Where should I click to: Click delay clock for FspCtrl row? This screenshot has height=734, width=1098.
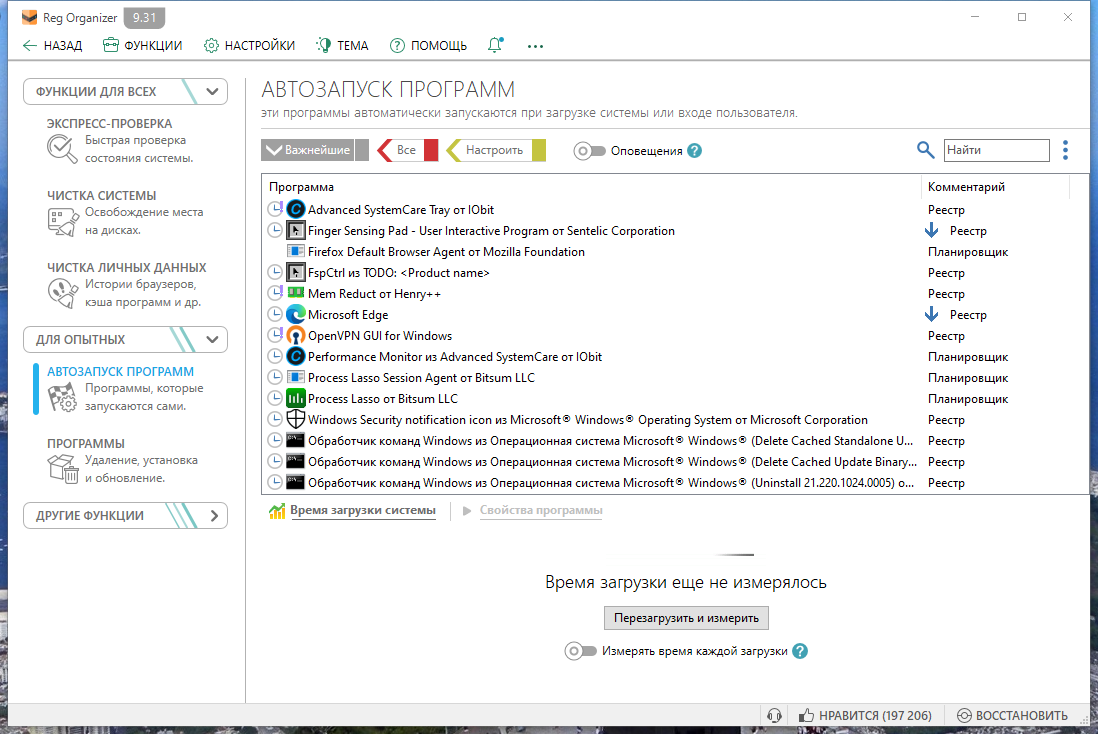(x=275, y=272)
